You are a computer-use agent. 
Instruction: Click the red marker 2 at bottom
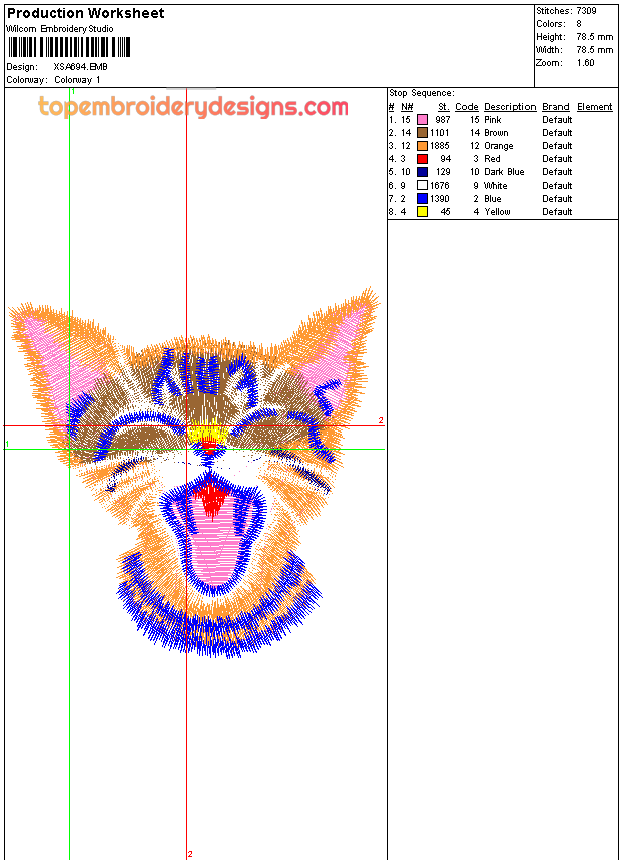[190, 854]
